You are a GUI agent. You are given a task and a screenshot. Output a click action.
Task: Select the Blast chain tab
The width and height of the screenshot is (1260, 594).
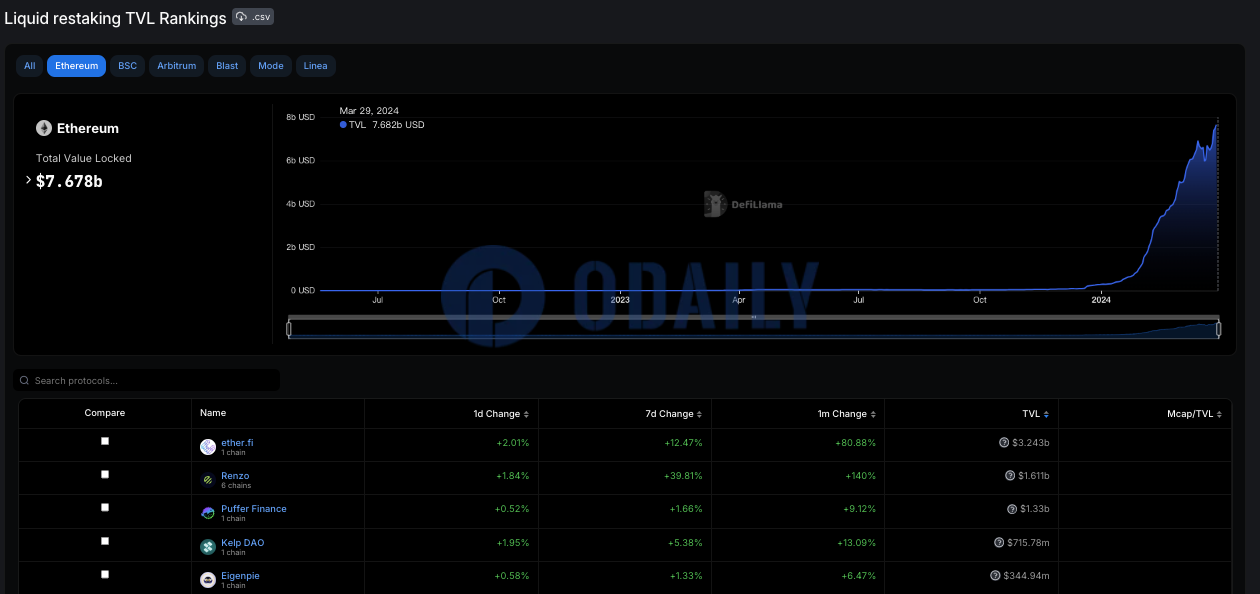coord(227,66)
